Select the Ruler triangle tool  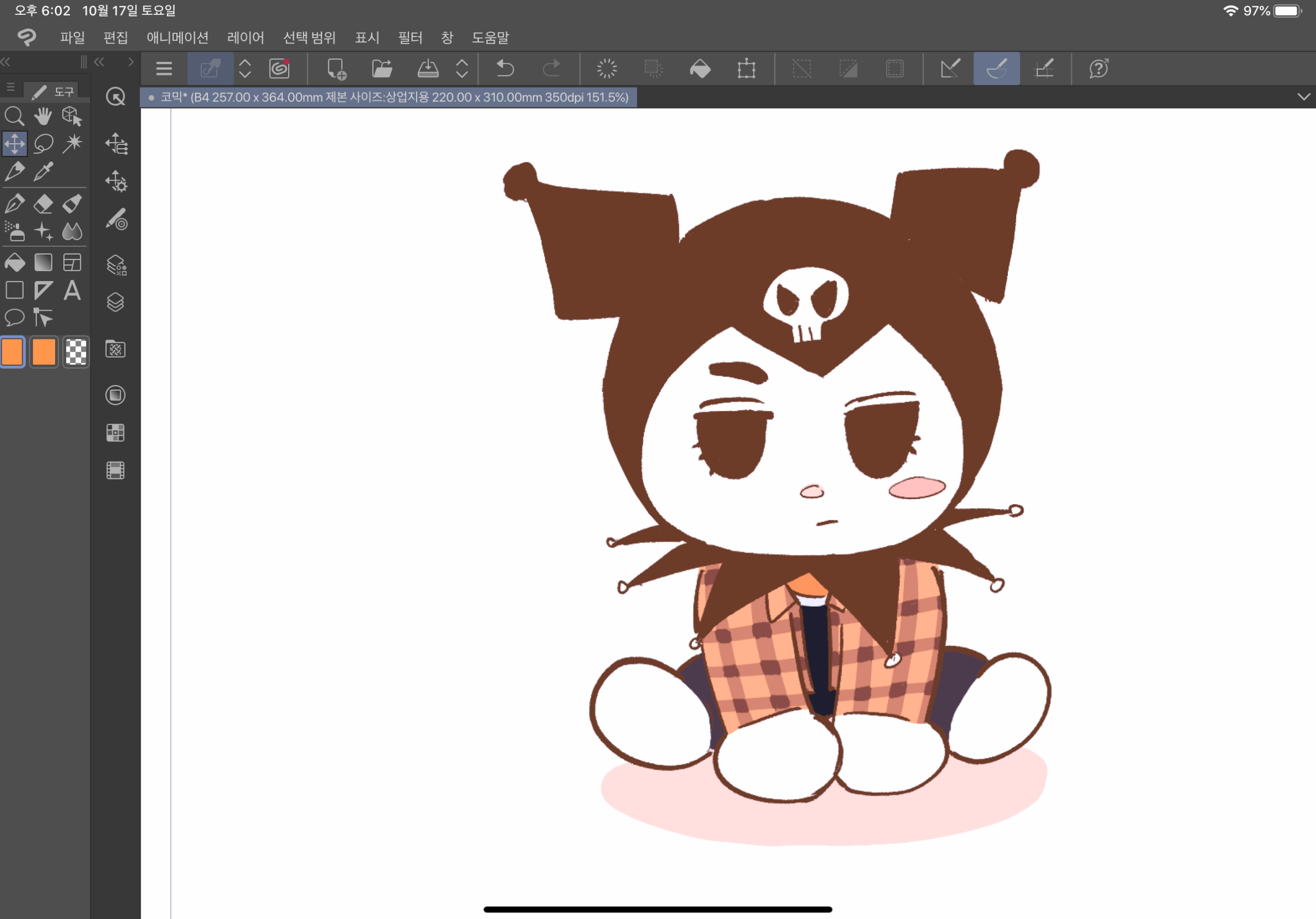43,290
